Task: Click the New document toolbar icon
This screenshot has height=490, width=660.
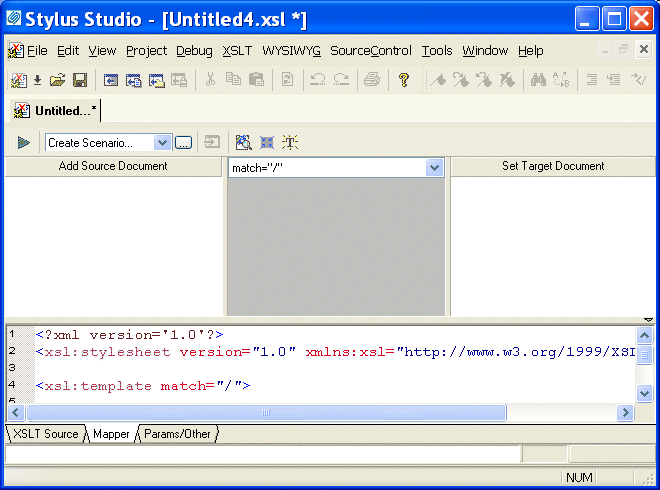Action: tap(18, 80)
